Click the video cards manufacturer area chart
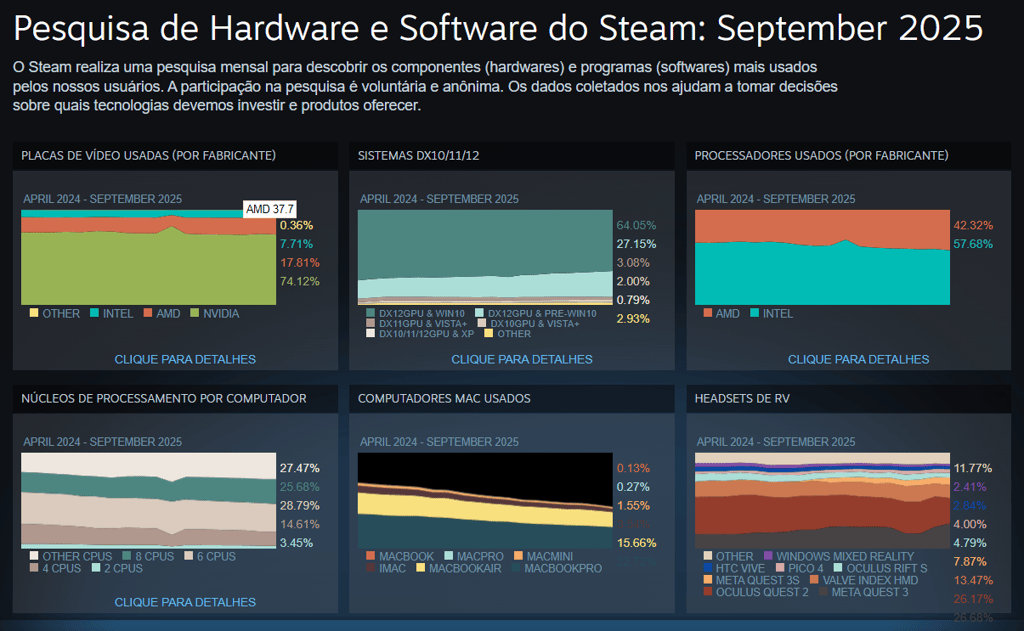 click(148, 257)
